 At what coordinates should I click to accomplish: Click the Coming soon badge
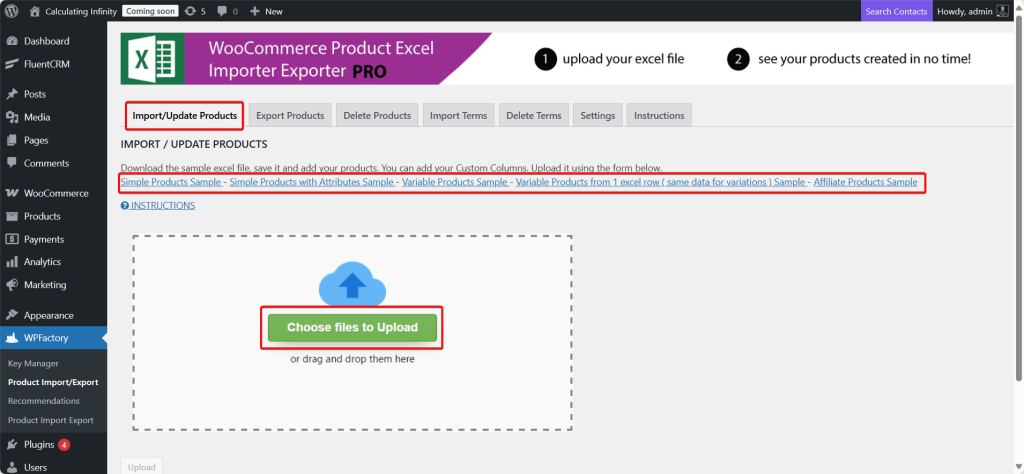click(x=150, y=11)
